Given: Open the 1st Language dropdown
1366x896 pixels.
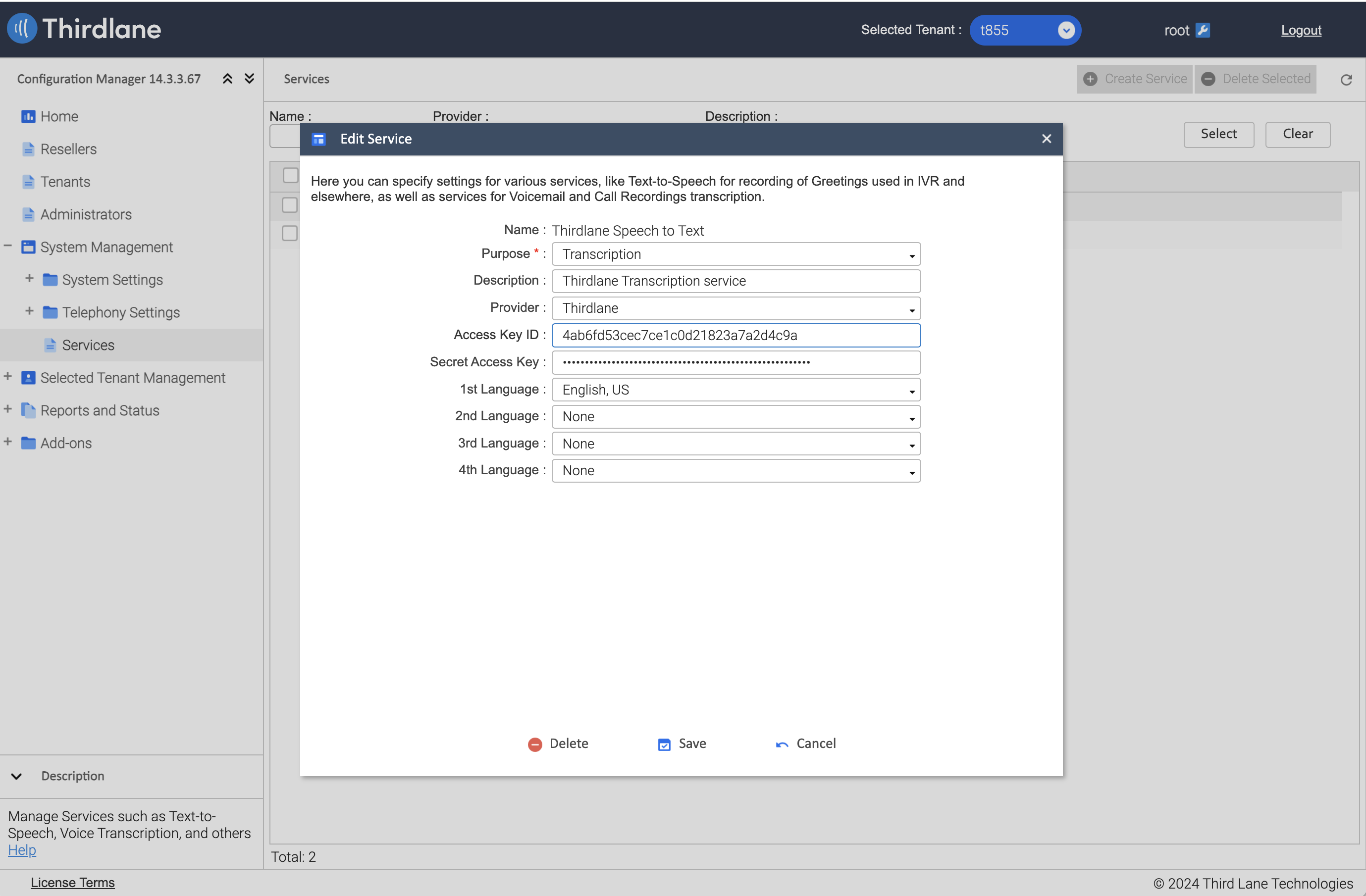Looking at the screenshot, I should (x=736, y=390).
